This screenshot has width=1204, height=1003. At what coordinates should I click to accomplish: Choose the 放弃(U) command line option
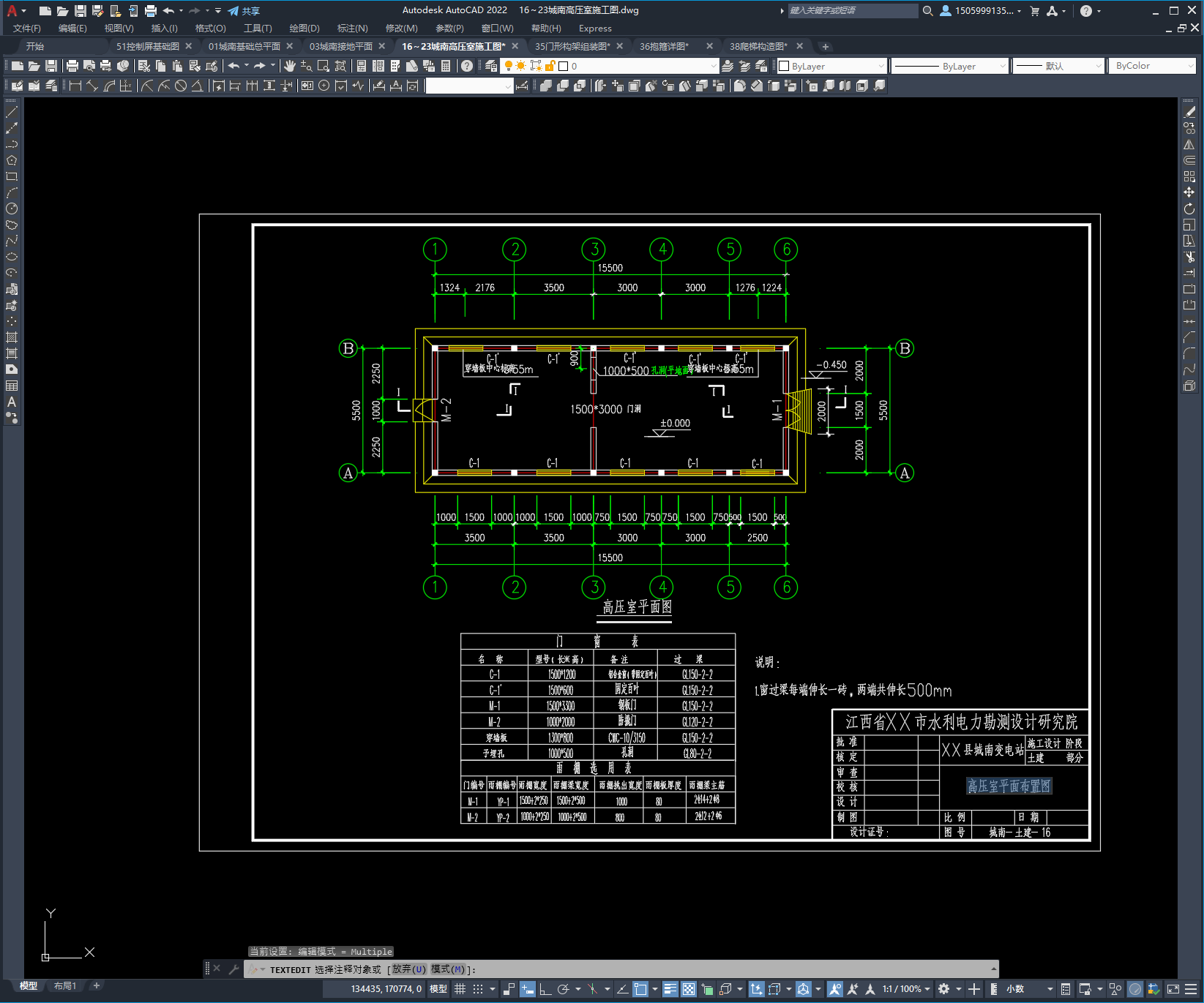[408, 969]
